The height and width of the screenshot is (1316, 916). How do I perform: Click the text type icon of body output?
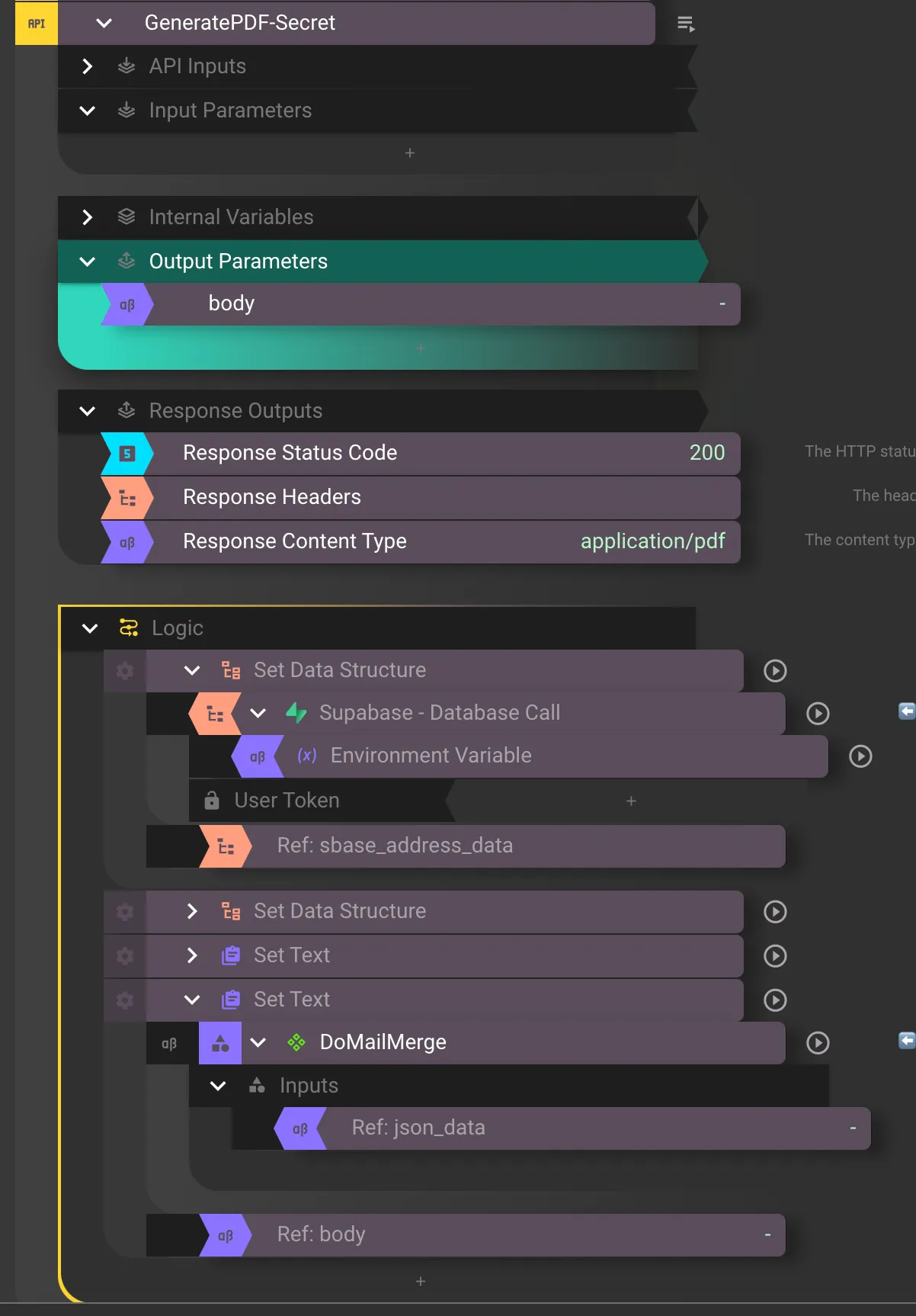[x=127, y=305]
